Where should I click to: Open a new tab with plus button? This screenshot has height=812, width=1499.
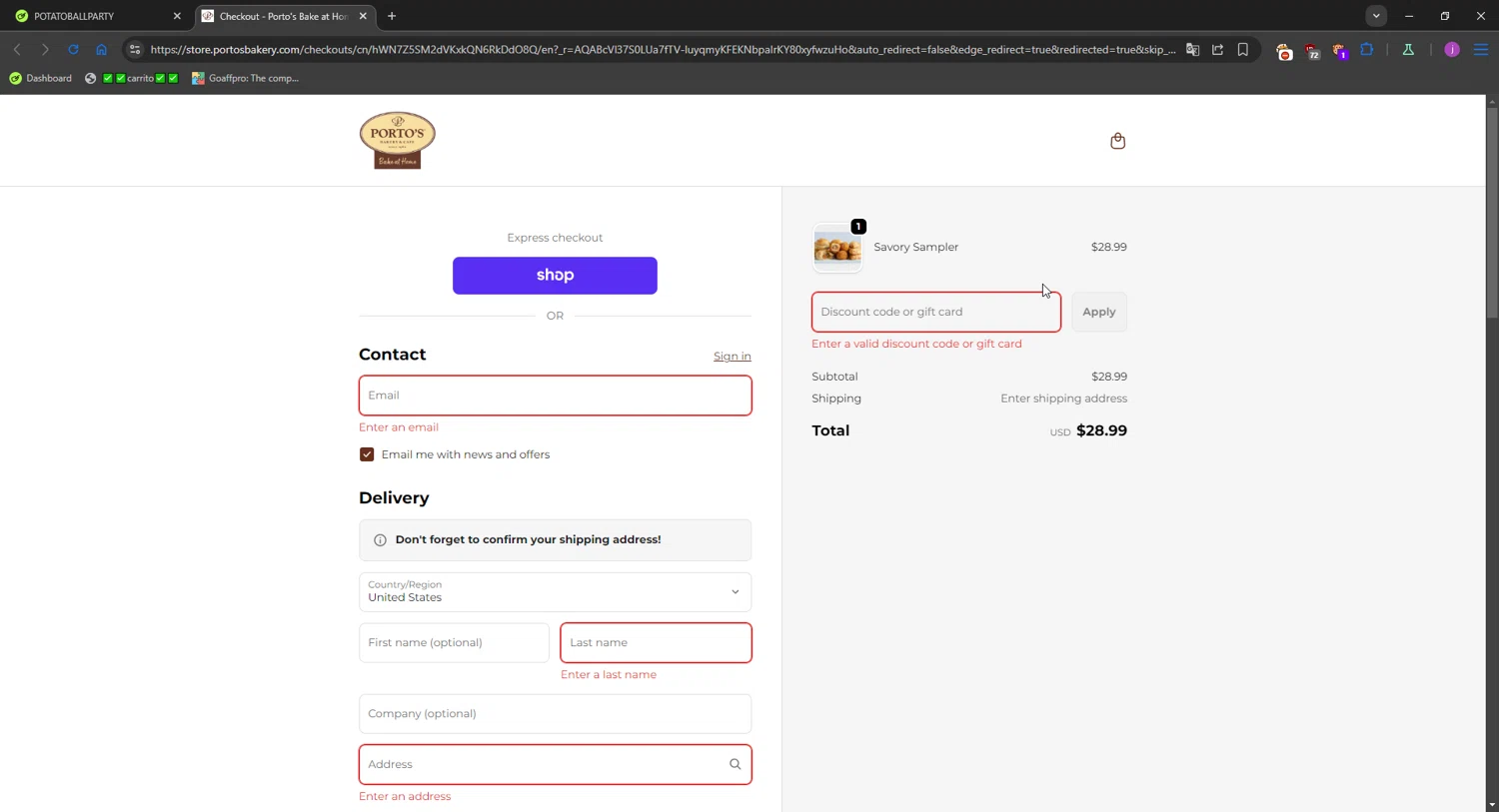(x=392, y=16)
